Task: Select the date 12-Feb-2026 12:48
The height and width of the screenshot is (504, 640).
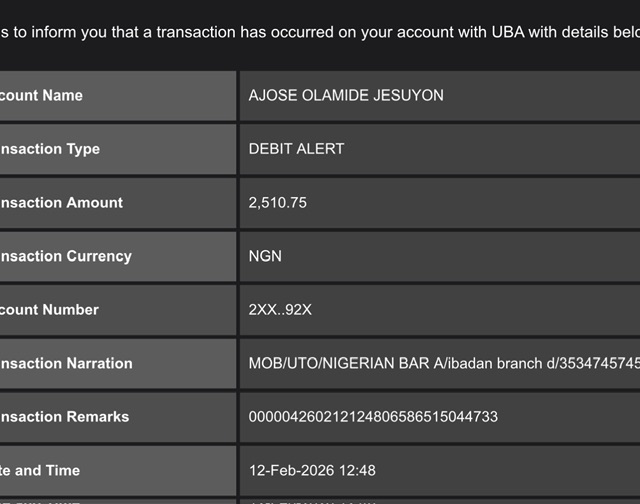Action: [312, 471]
